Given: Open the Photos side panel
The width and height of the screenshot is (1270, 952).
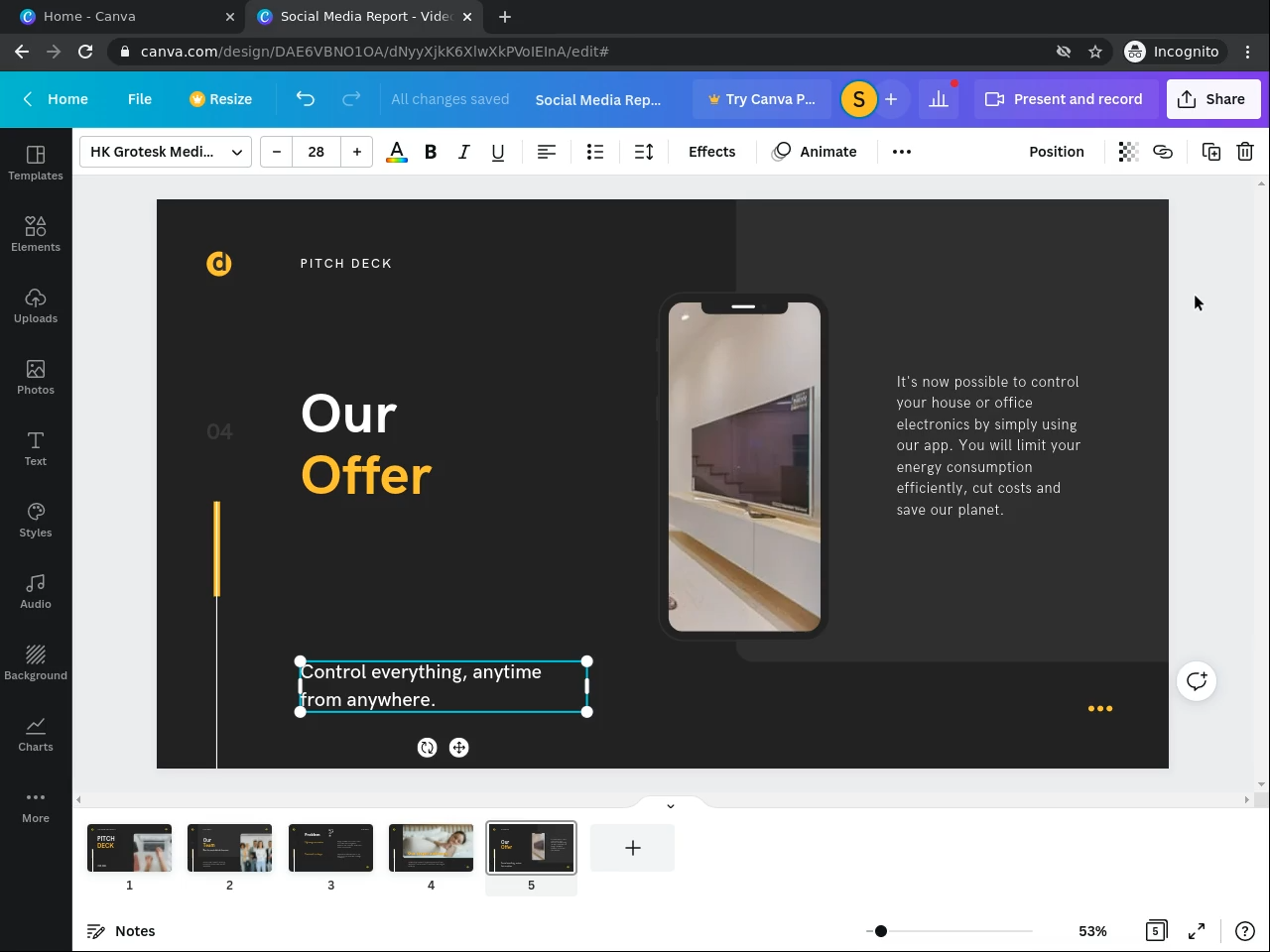Looking at the screenshot, I should click(x=36, y=377).
